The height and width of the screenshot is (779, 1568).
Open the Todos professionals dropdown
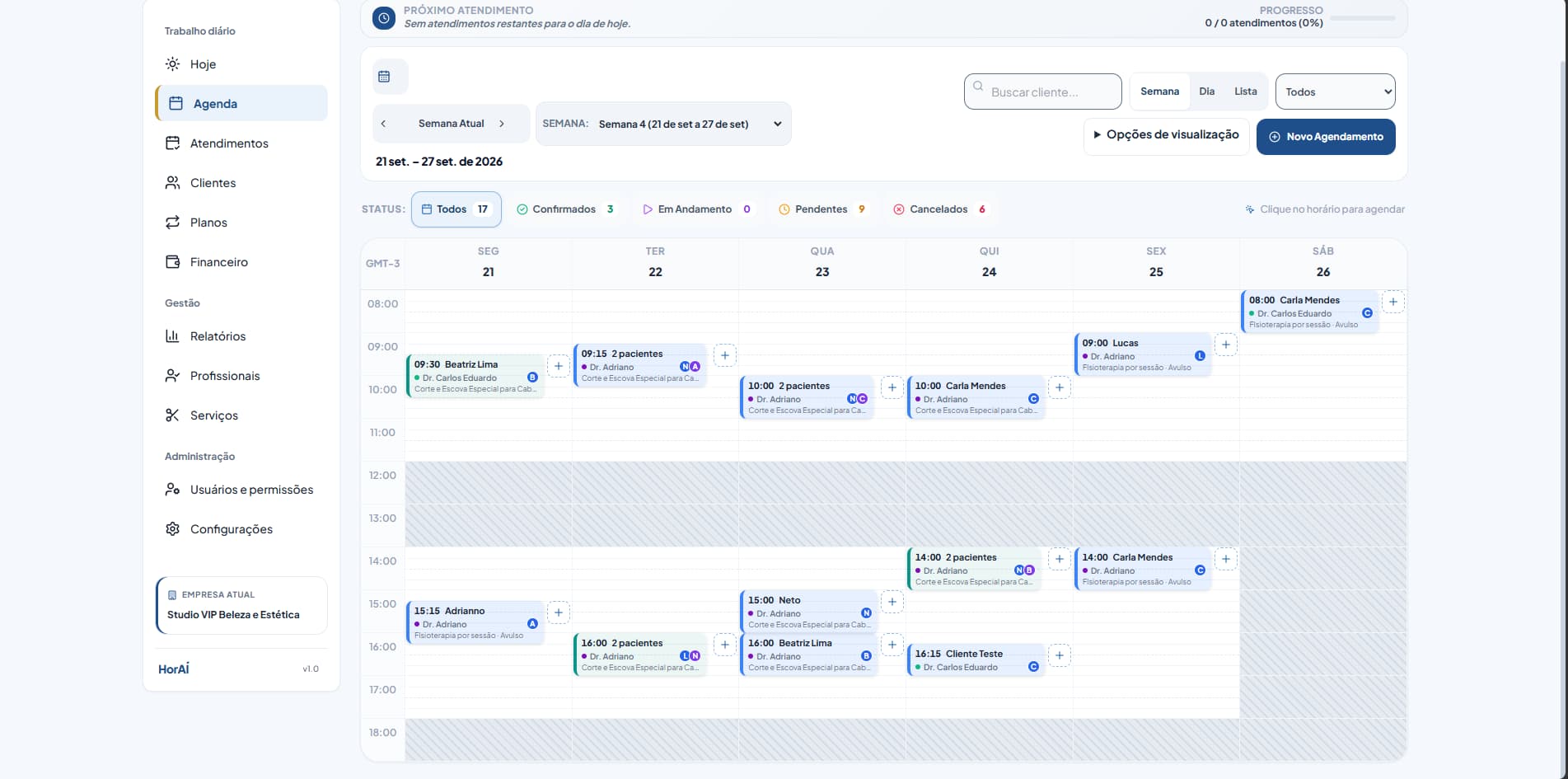click(x=1335, y=92)
